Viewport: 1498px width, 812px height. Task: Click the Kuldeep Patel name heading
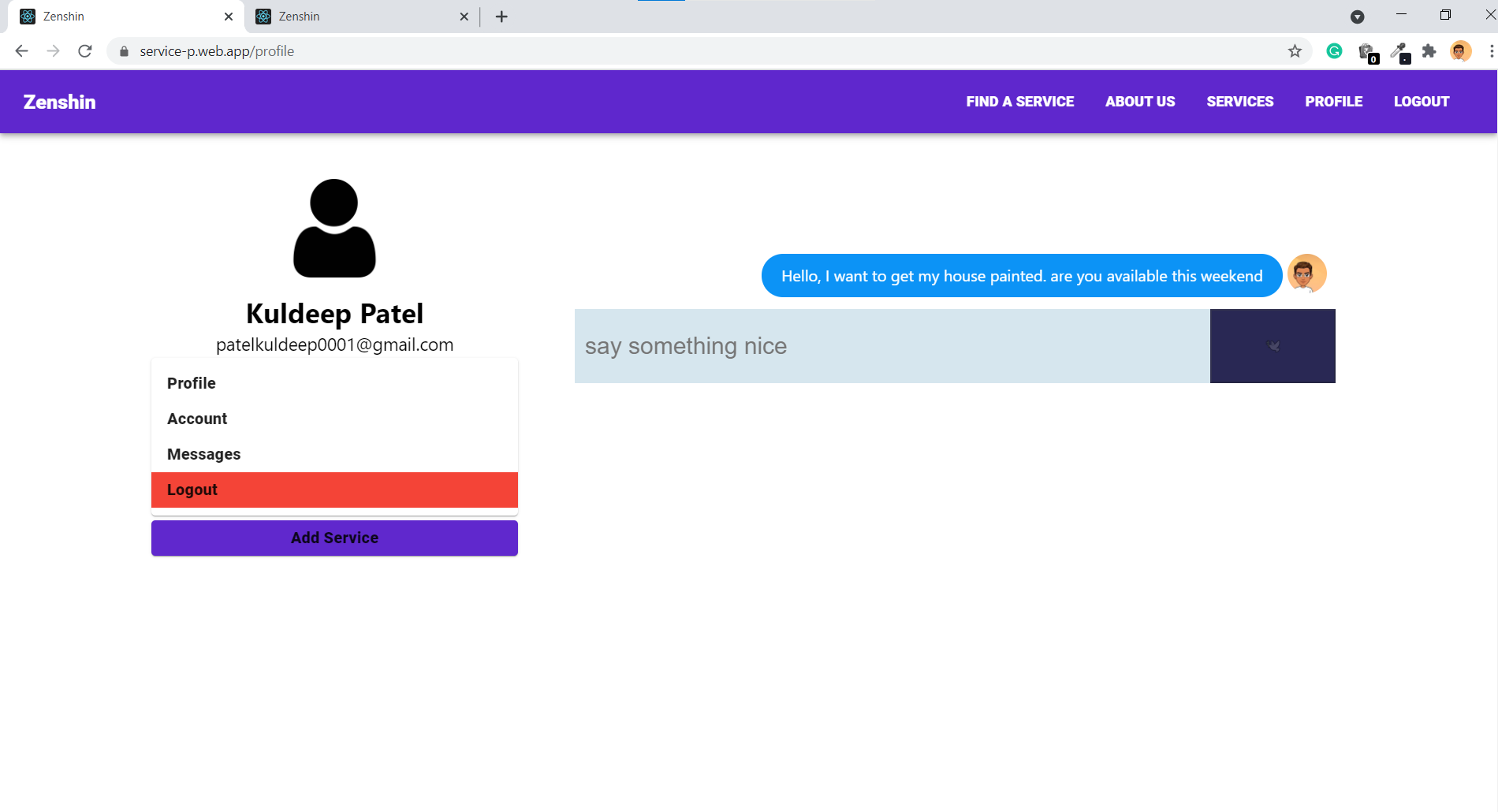334,314
